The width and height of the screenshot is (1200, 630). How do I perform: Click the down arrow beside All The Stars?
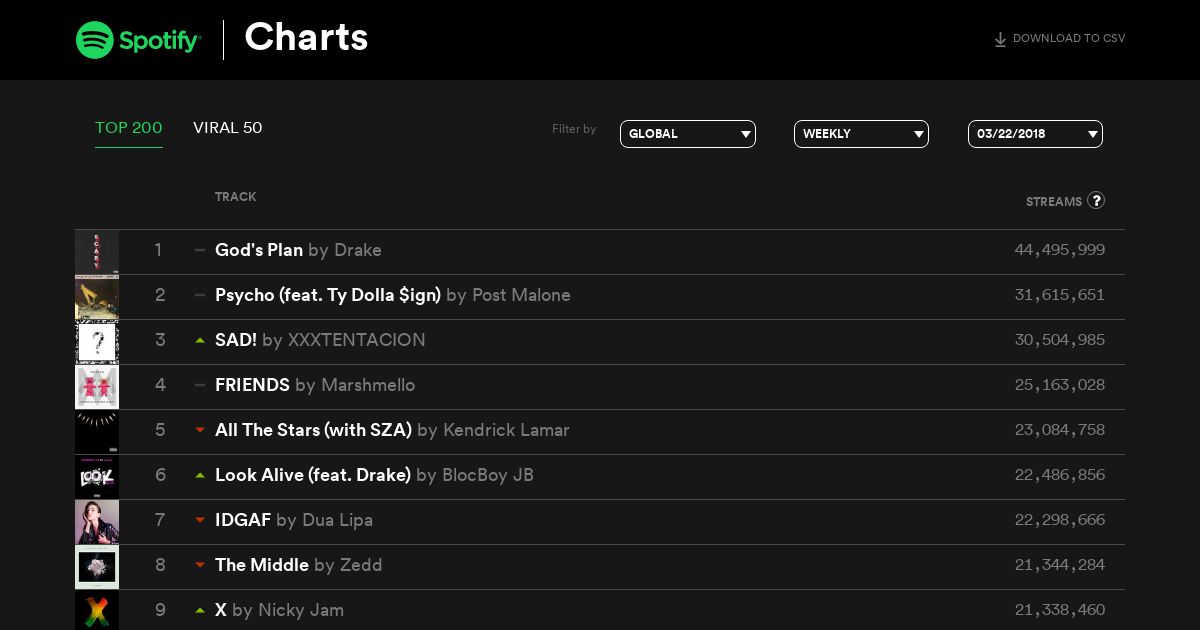[200, 430]
